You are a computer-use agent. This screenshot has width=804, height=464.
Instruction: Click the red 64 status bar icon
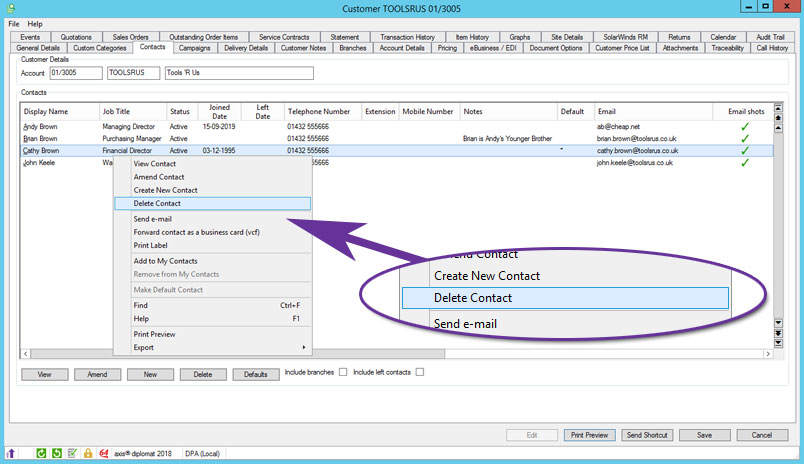coord(104,453)
